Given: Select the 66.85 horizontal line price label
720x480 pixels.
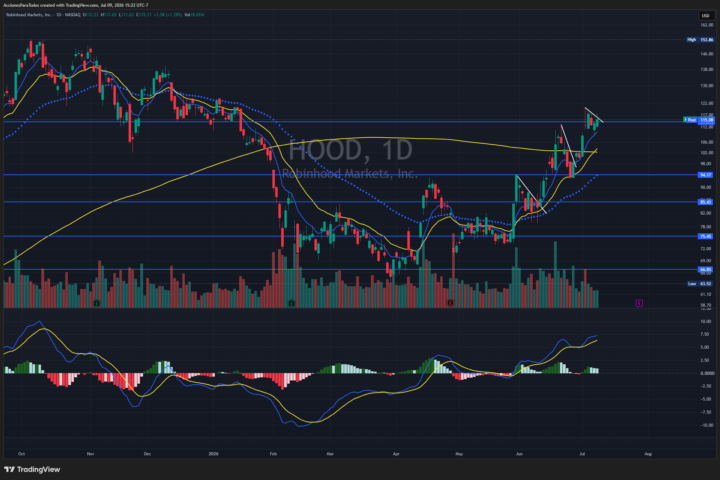Looking at the screenshot, I should point(705,270).
